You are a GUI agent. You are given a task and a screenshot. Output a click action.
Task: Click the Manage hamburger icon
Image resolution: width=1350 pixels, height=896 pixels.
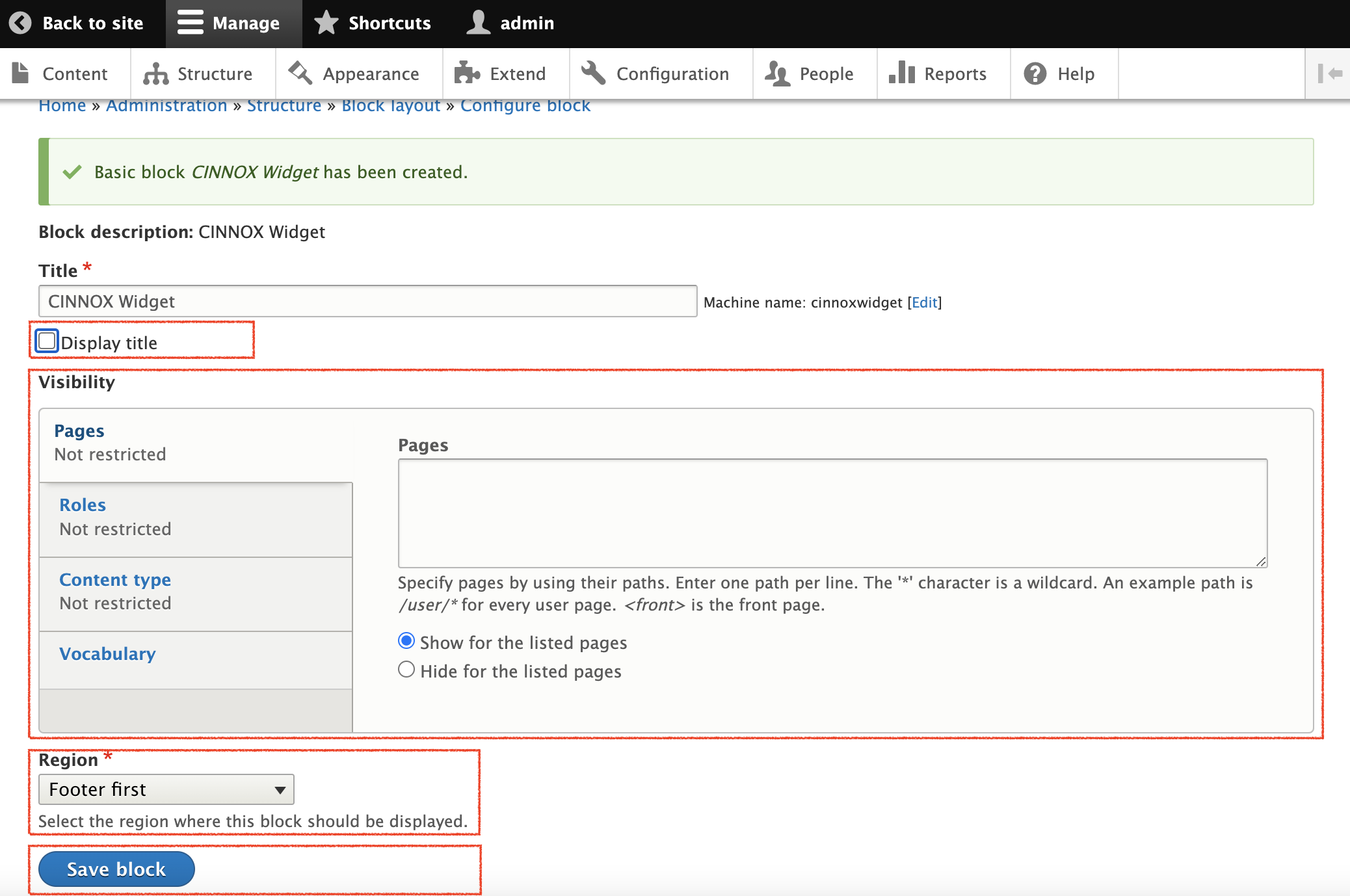pyautogui.click(x=190, y=23)
